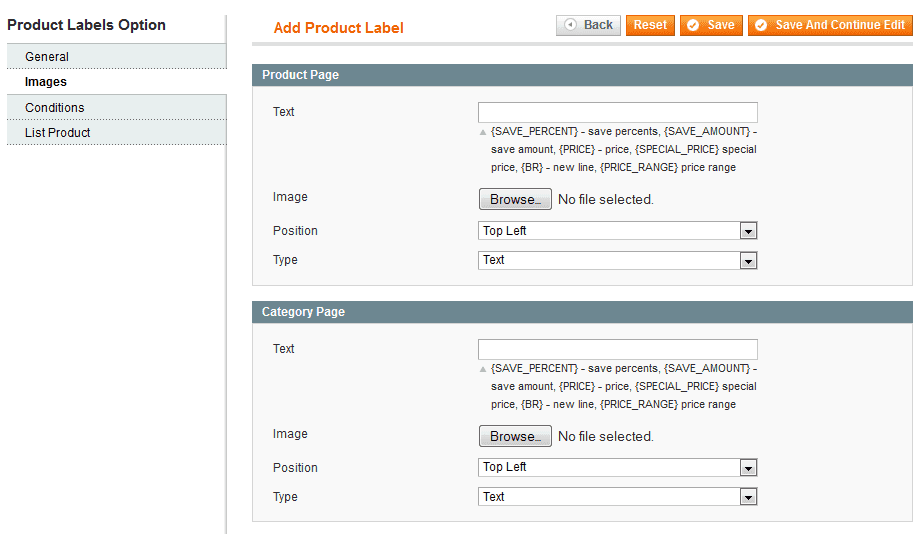Focus the Product Page Text input field
924x534 pixels.
[617, 112]
